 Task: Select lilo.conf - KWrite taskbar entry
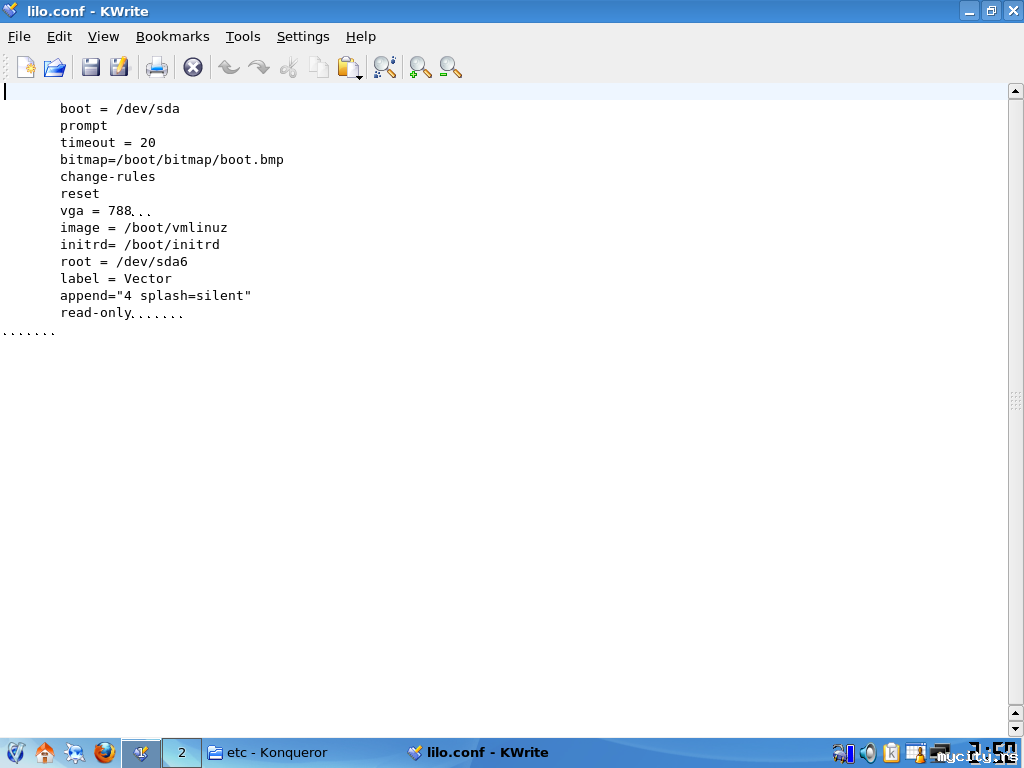[477, 753]
